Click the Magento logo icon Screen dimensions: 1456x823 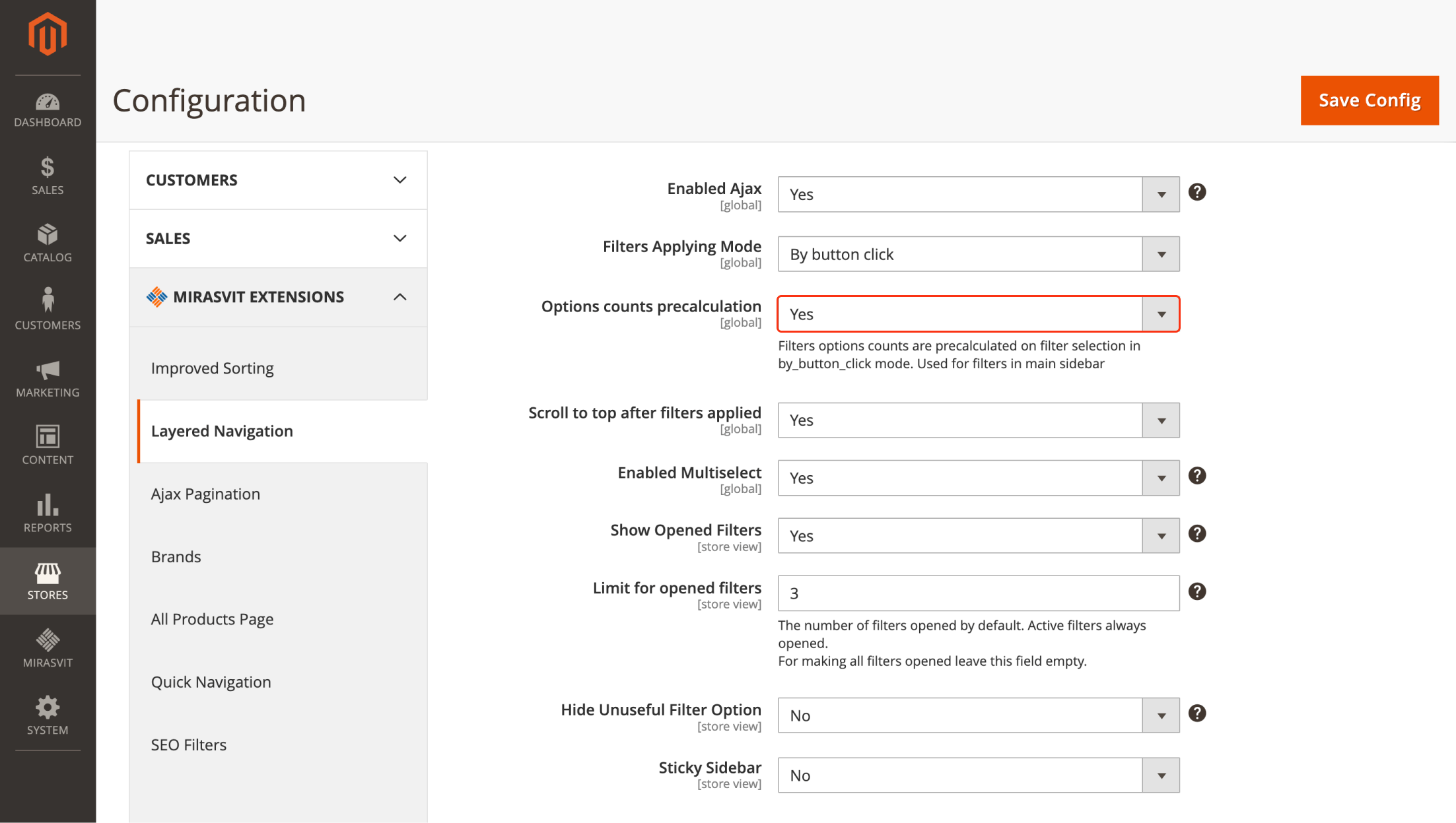[48, 34]
